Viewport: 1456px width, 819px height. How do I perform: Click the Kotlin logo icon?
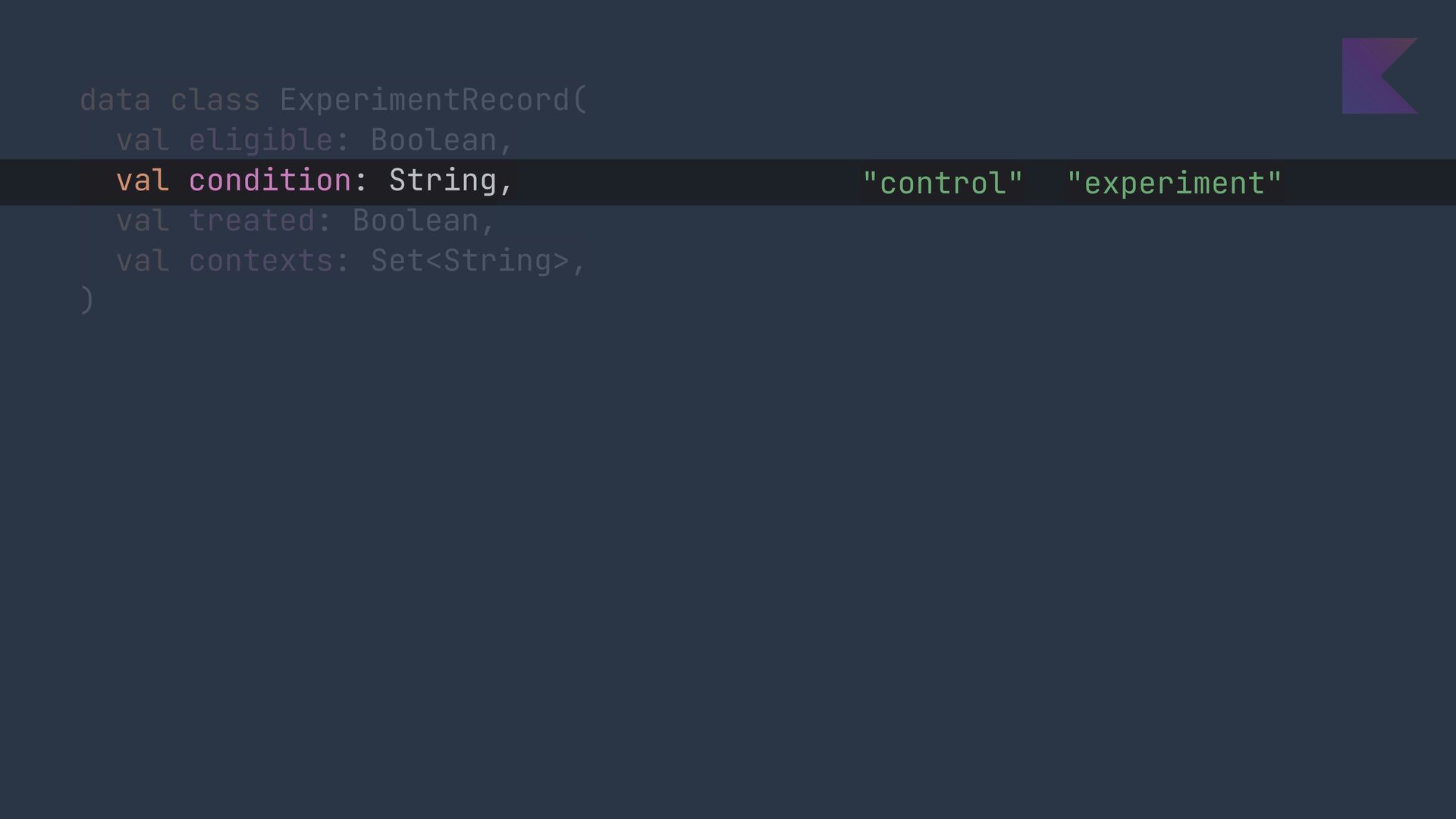1379,76
